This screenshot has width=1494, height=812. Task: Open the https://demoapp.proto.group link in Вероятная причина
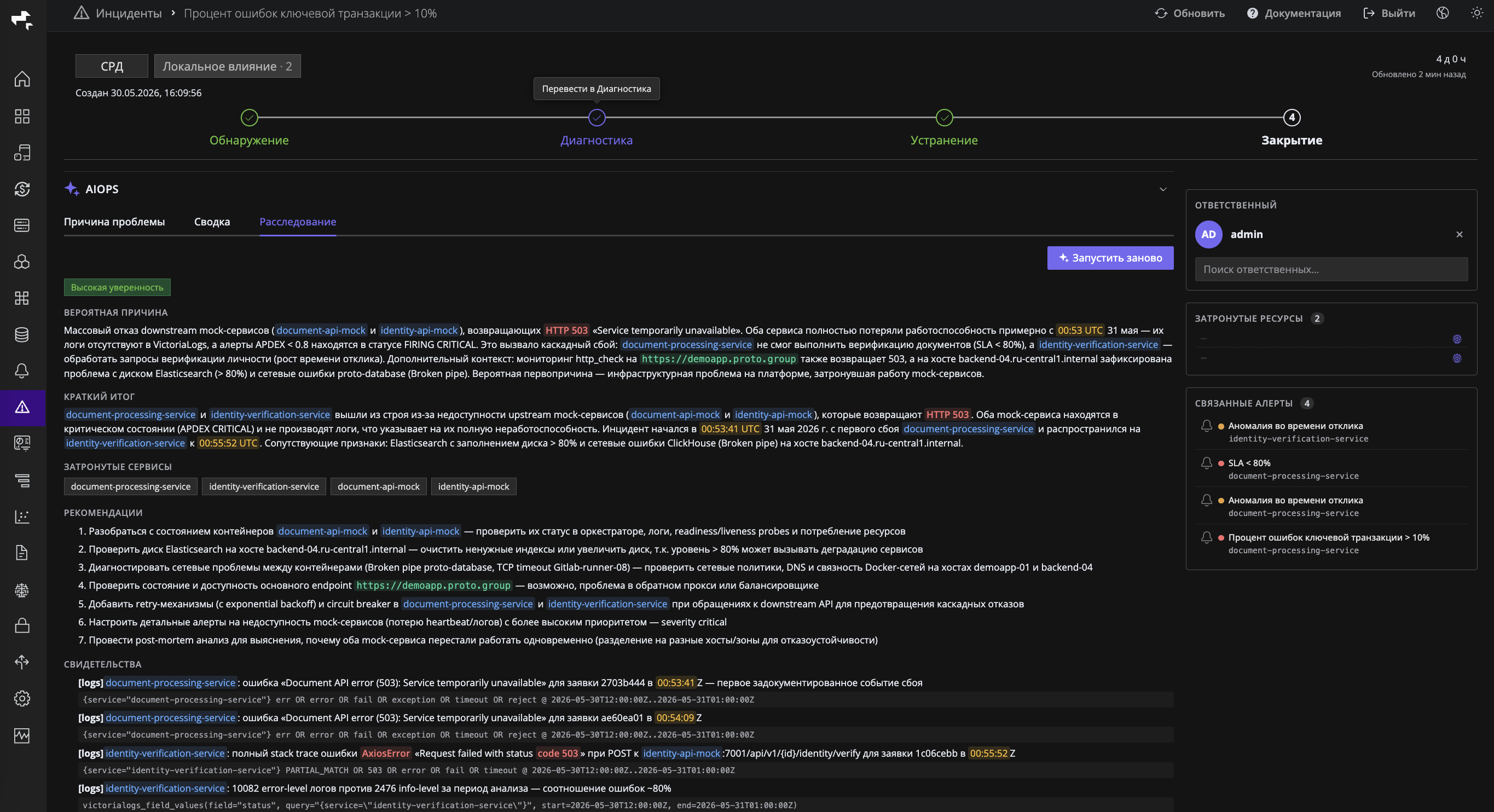pyautogui.click(x=719, y=359)
